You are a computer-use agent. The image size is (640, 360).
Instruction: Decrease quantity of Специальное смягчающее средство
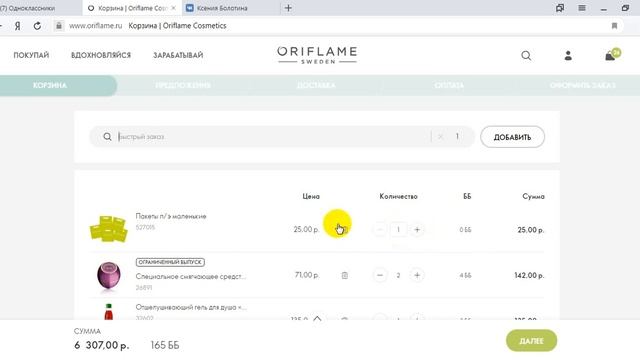coord(380,275)
